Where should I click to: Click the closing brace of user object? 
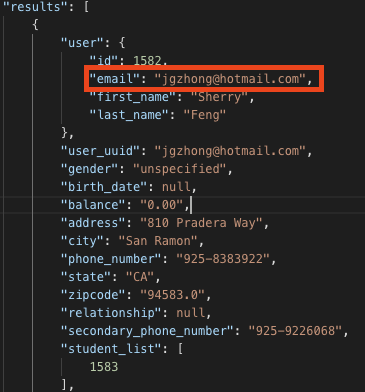coord(64,133)
